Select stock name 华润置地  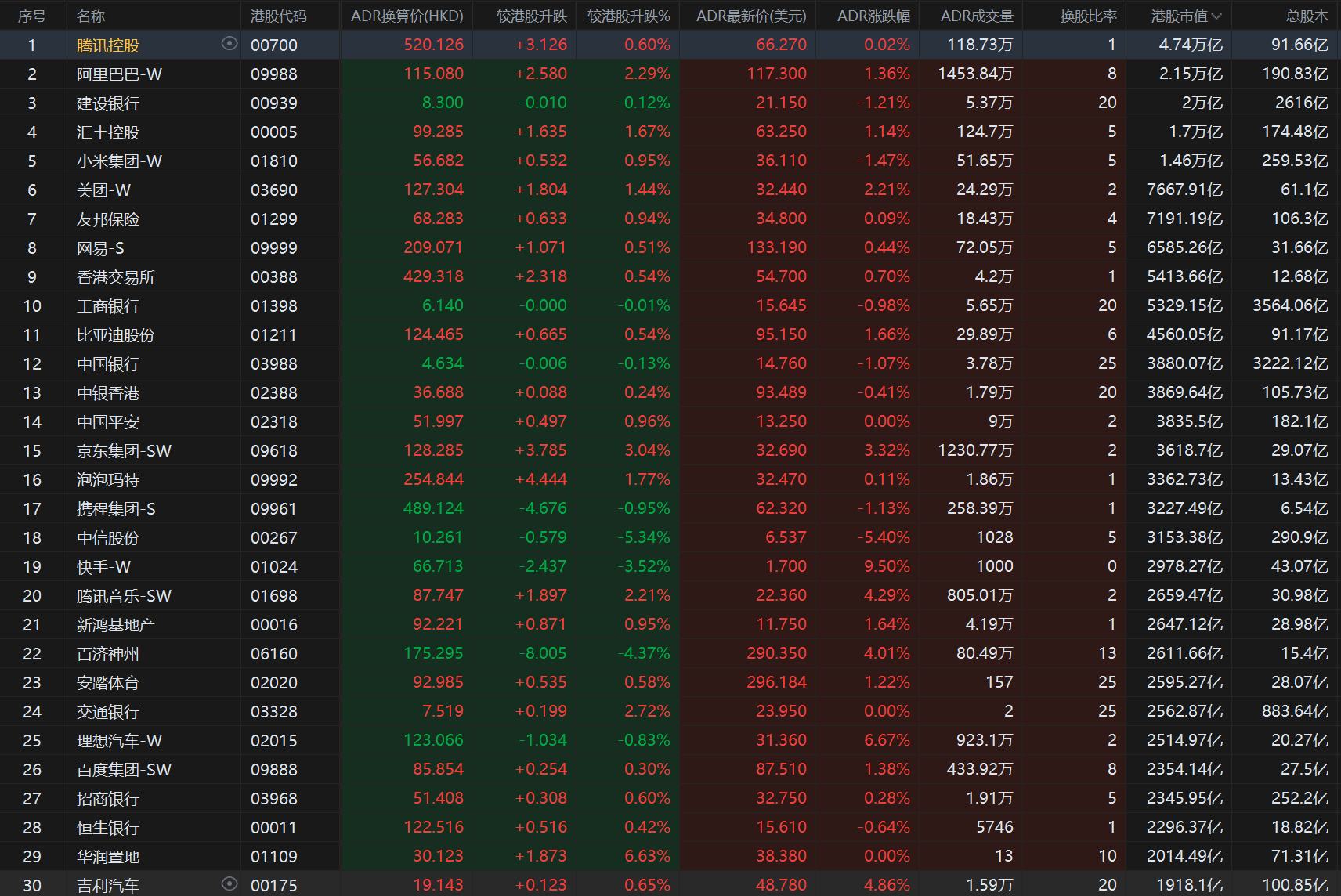[x=108, y=857]
